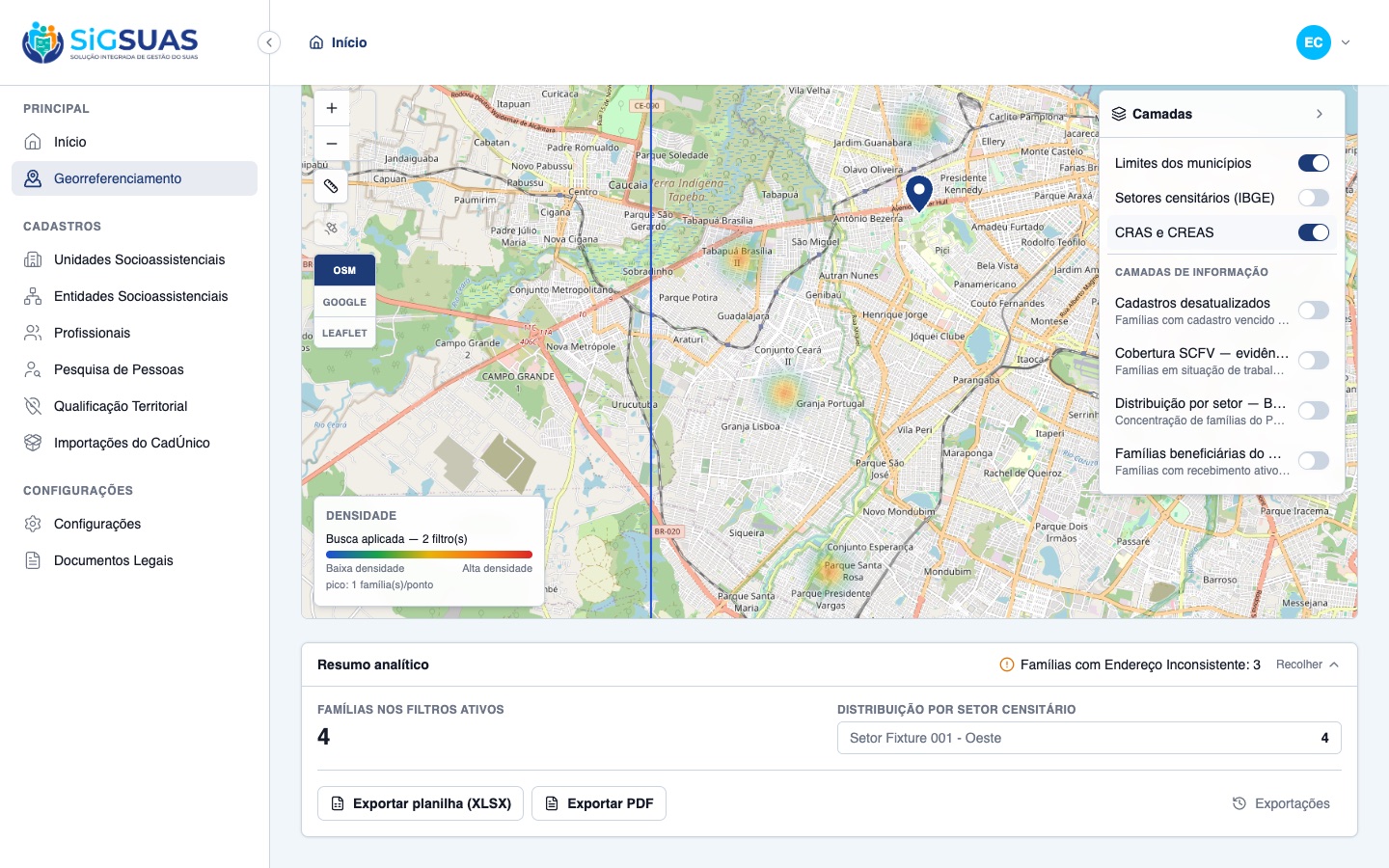The width and height of the screenshot is (1389, 868).
Task: Select the OSM basemap
Action: coord(344,271)
